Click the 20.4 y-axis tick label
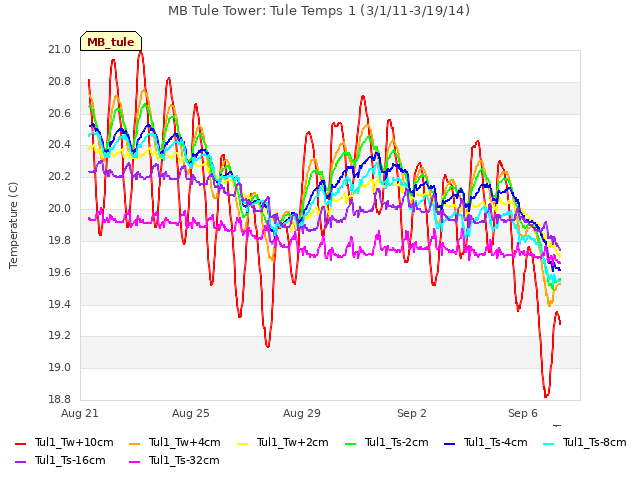The width and height of the screenshot is (640, 480). [60, 145]
